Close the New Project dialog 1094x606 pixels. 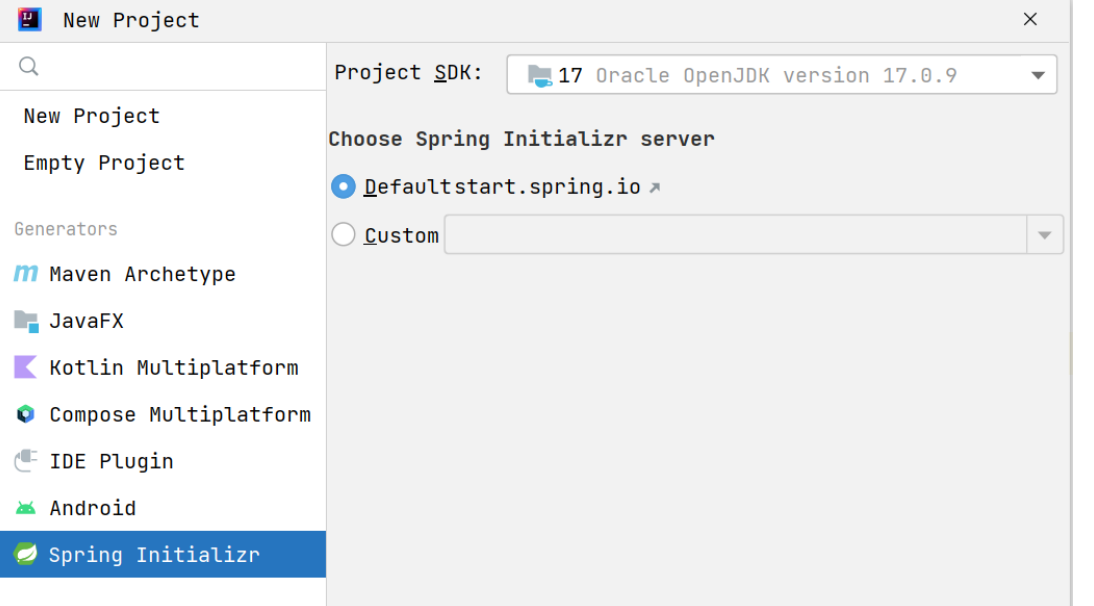point(1030,19)
